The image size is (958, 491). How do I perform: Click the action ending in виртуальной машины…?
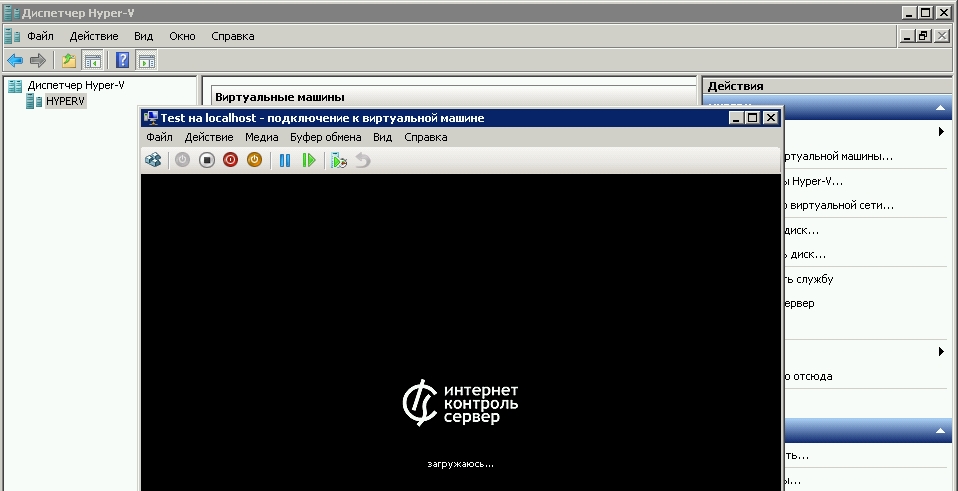tap(838, 156)
